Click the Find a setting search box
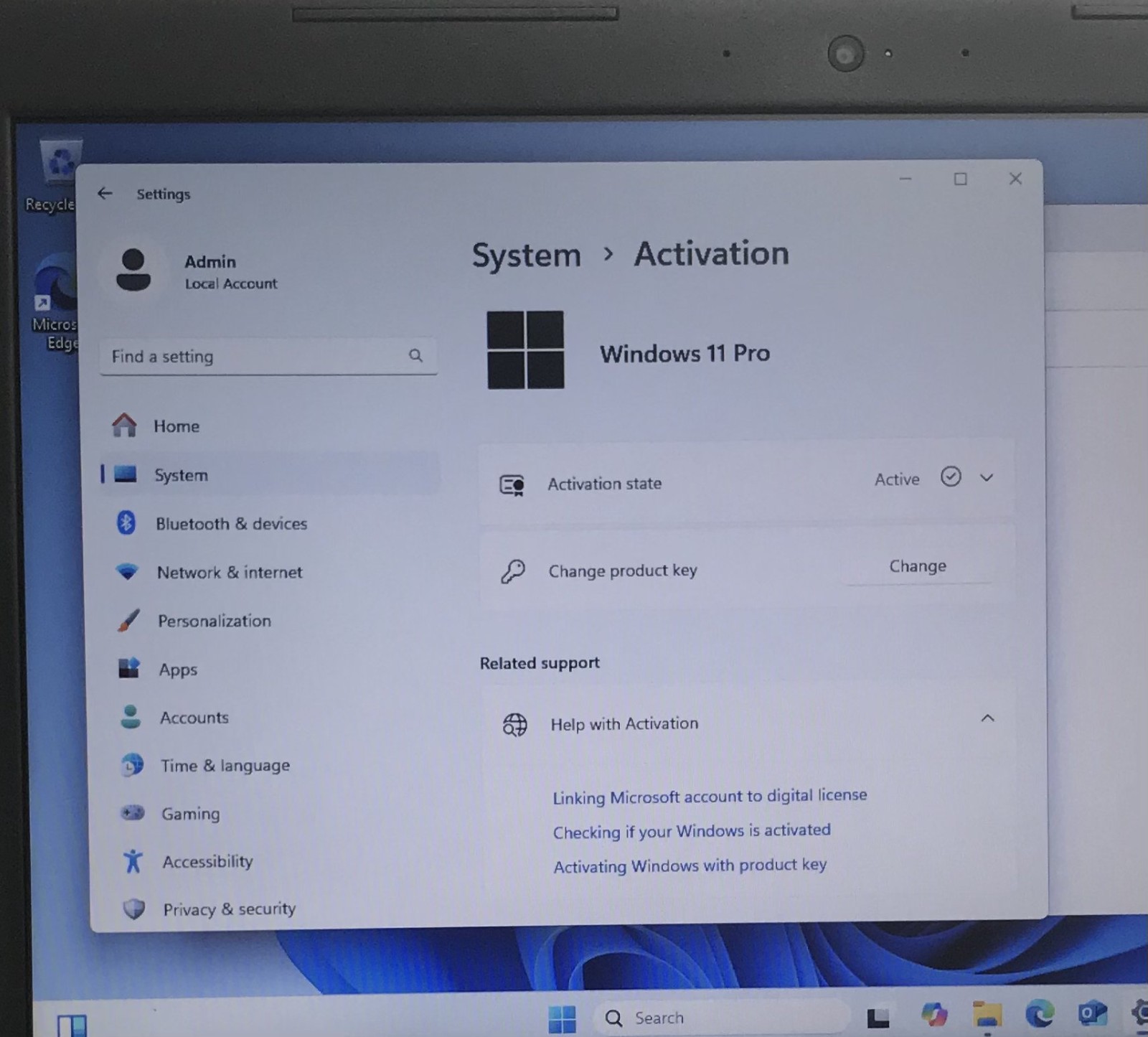This screenshot has height=1037, width=1148. click(x=268, y=356)
